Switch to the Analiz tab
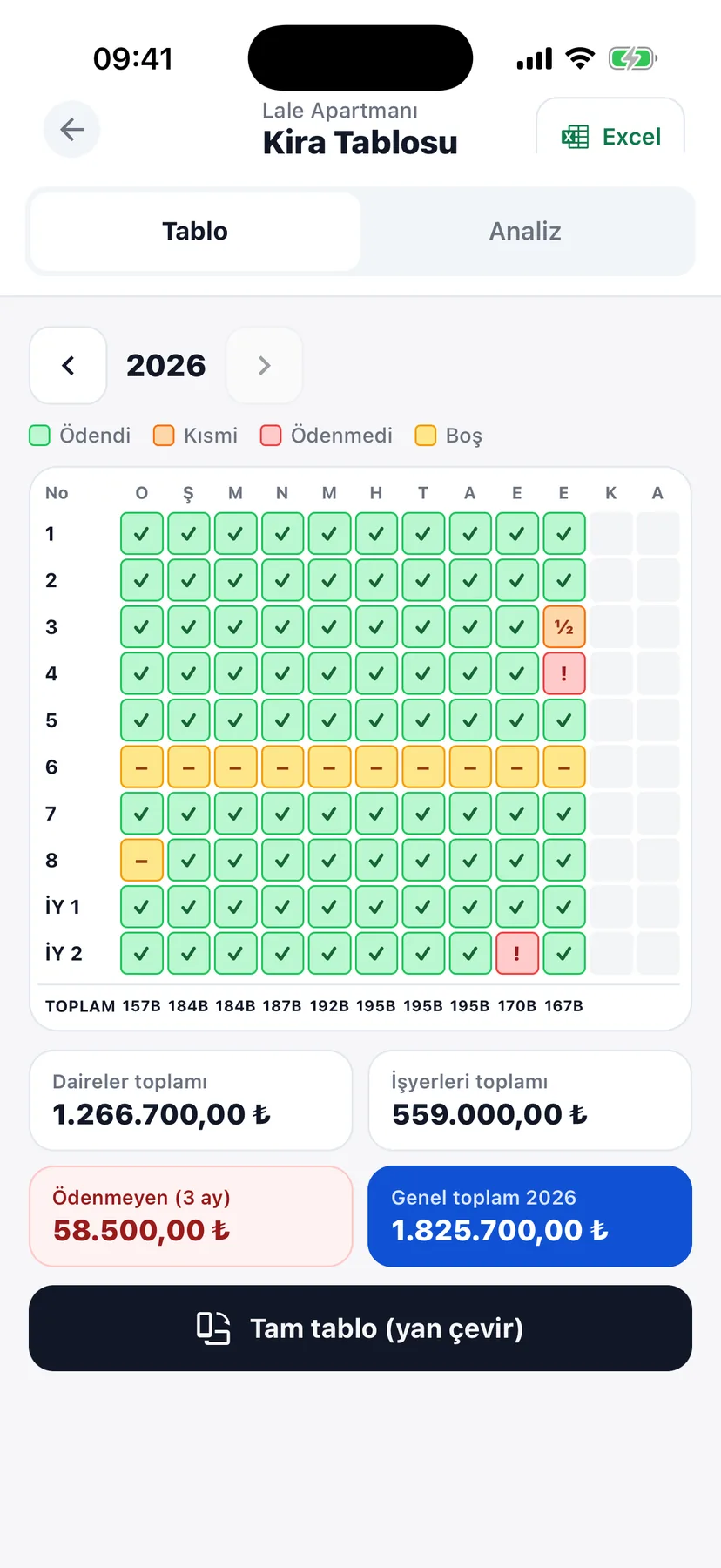The height and width of the screenshot is (1568, 721). coord(525,231)
